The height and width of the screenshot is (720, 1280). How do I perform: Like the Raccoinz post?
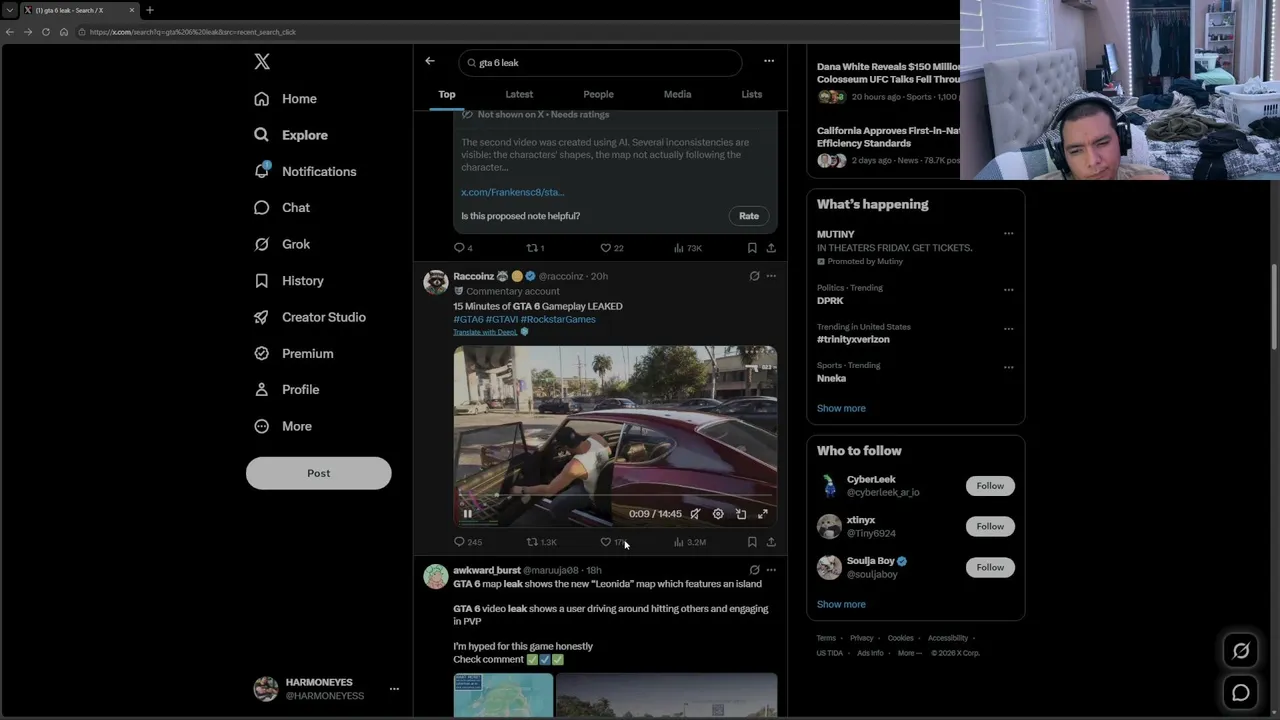click(605, 542)
